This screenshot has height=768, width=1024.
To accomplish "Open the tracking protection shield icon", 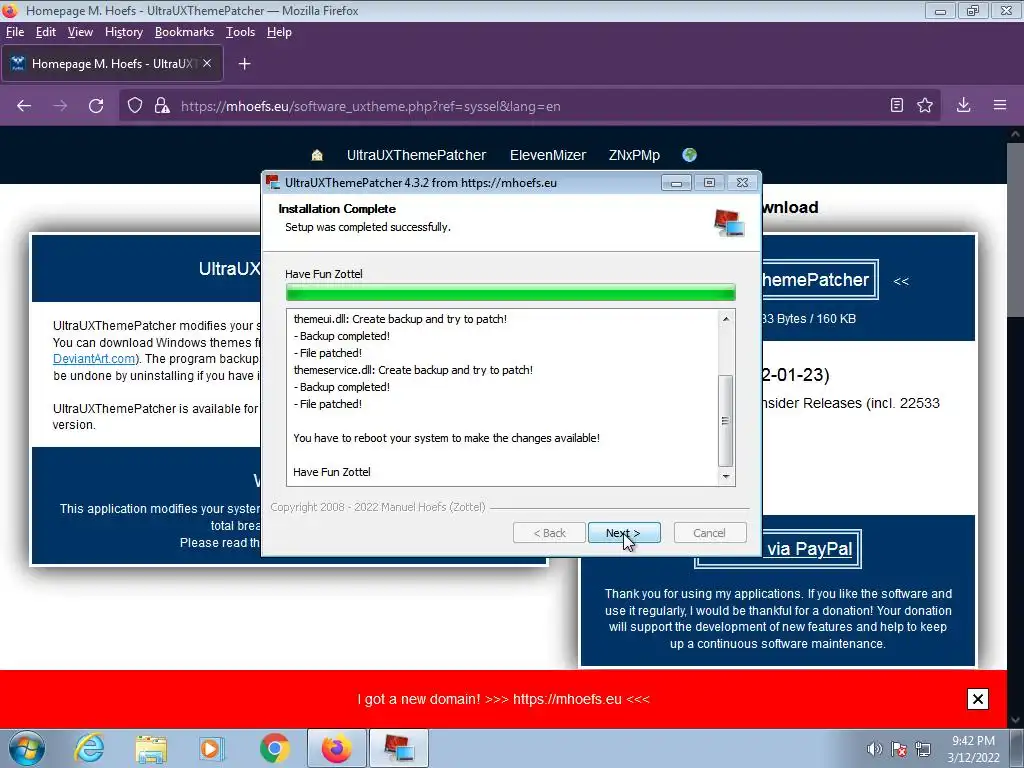I will [135, 106].
